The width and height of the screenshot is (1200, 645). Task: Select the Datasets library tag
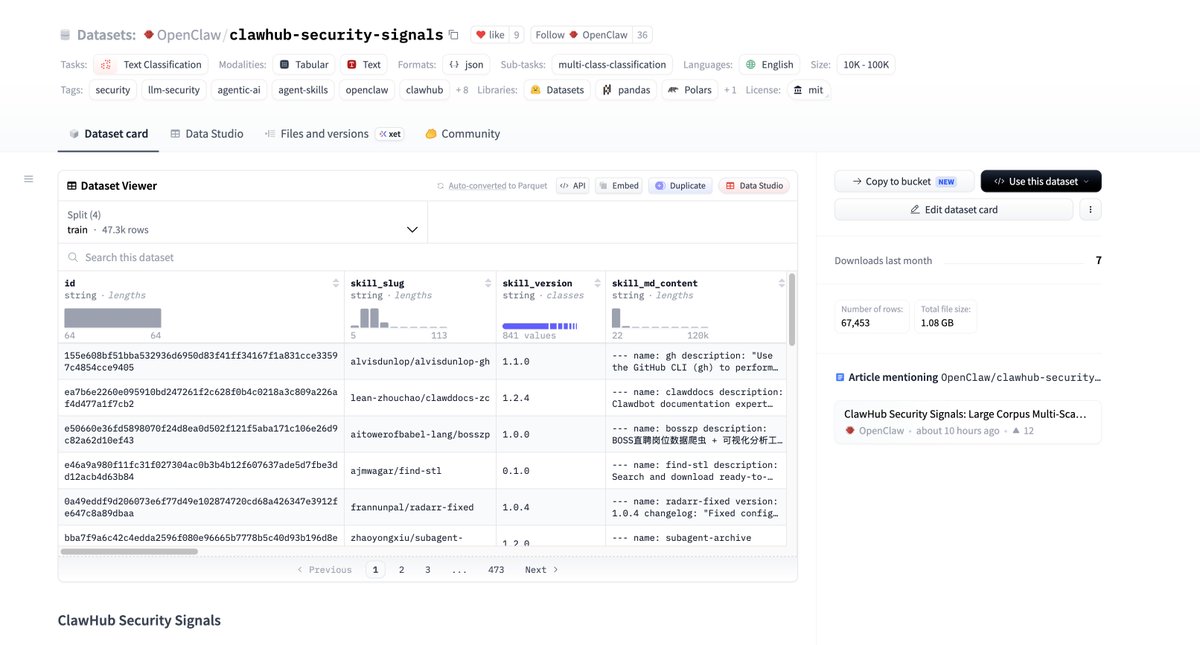[557, 90]
